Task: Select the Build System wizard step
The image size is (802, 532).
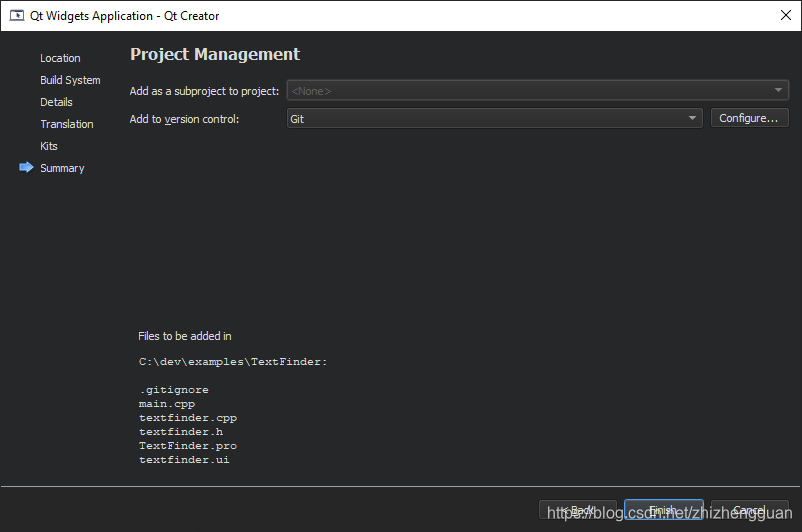Action: point(71,80)
